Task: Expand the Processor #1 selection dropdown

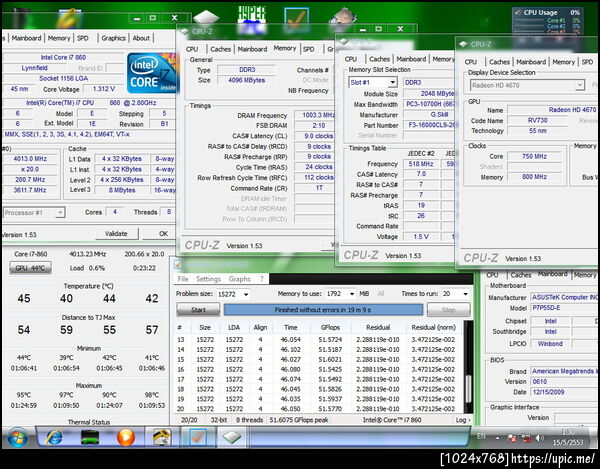Action: pyautogui.click(x=60, y=212)
